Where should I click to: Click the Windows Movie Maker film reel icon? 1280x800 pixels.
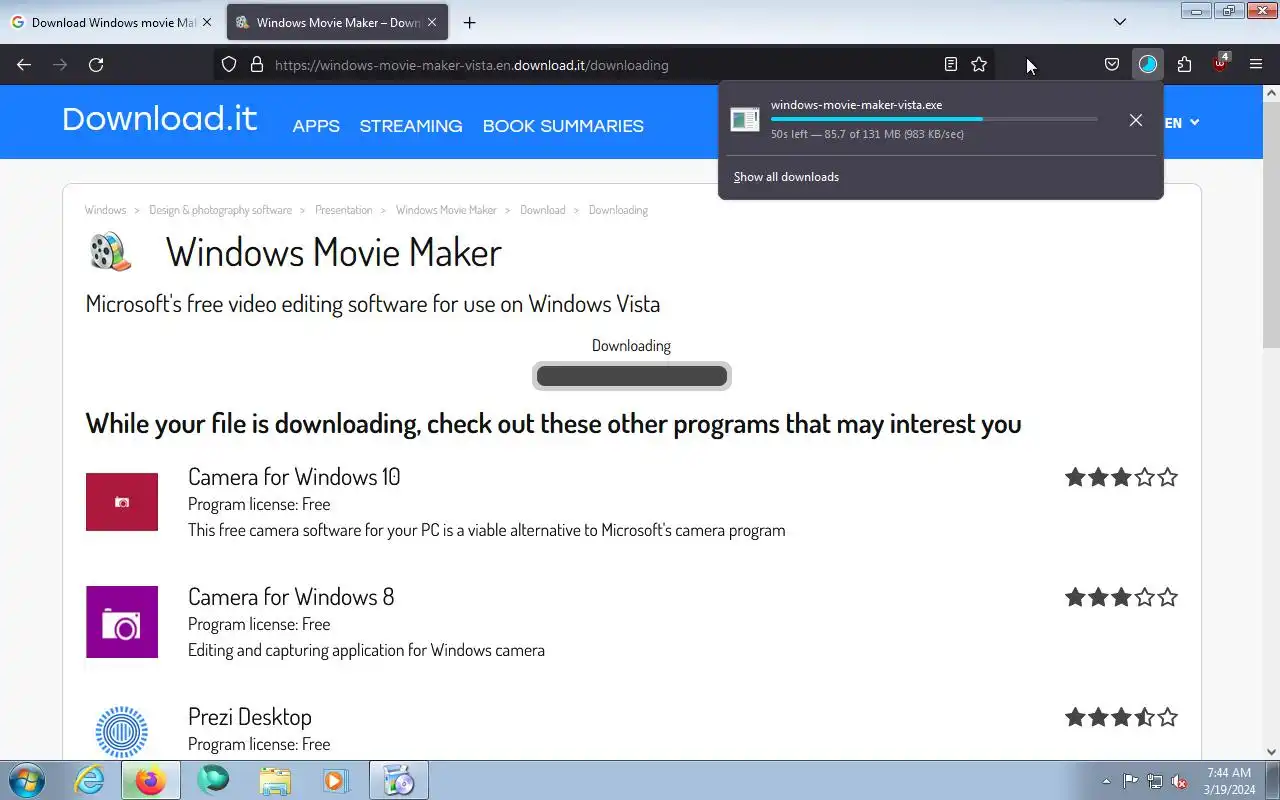click(x=110, y=252)
